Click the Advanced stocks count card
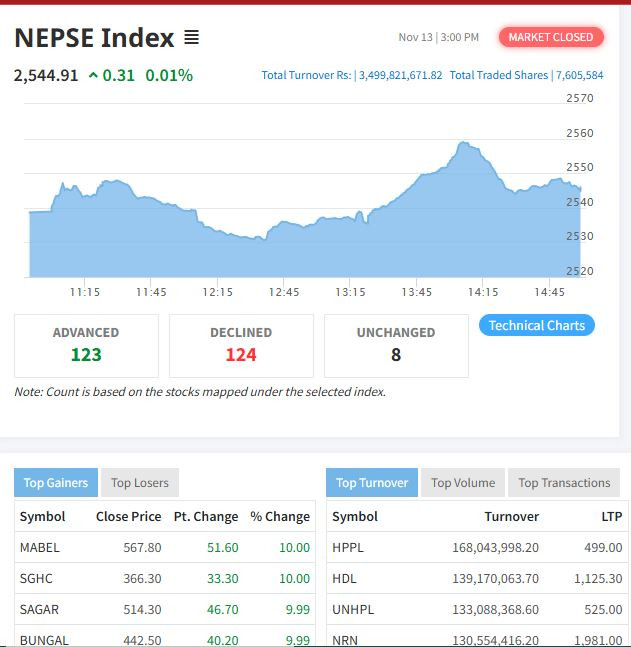 pos(86,345)
